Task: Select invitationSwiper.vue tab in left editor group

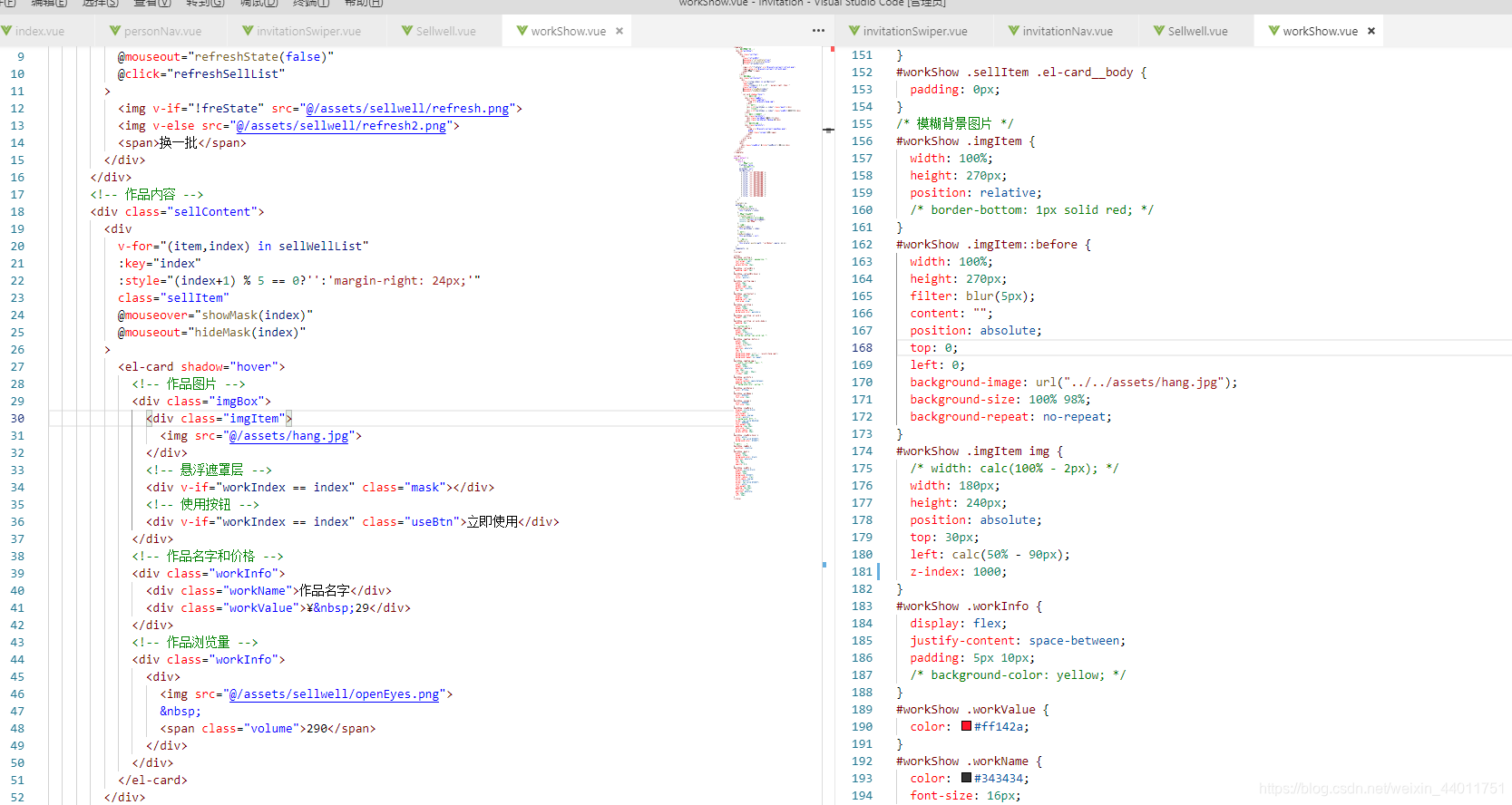Action: (307, 31)
